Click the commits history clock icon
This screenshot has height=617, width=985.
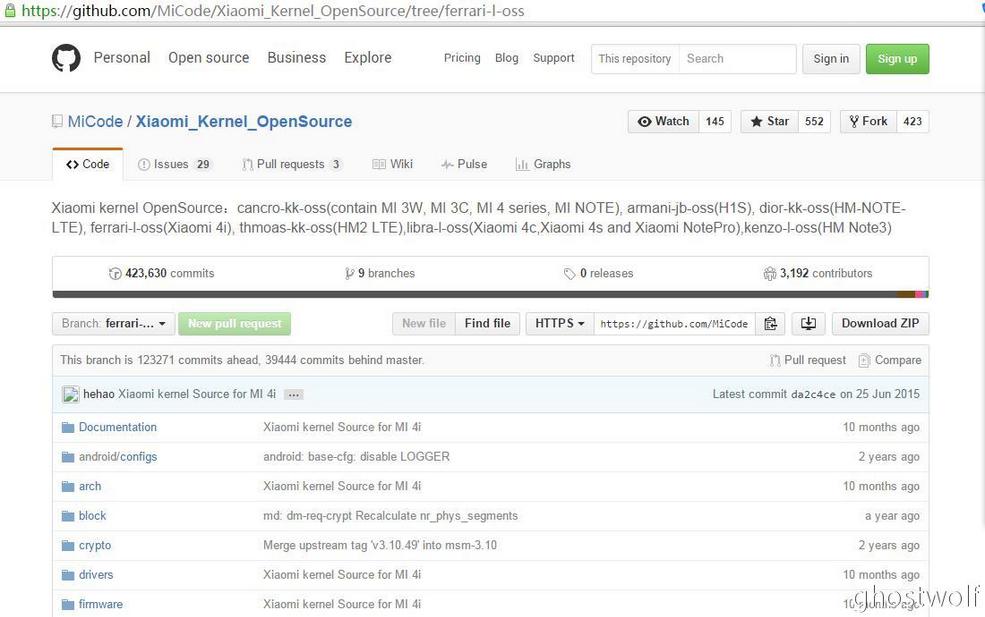coord(115,273)
